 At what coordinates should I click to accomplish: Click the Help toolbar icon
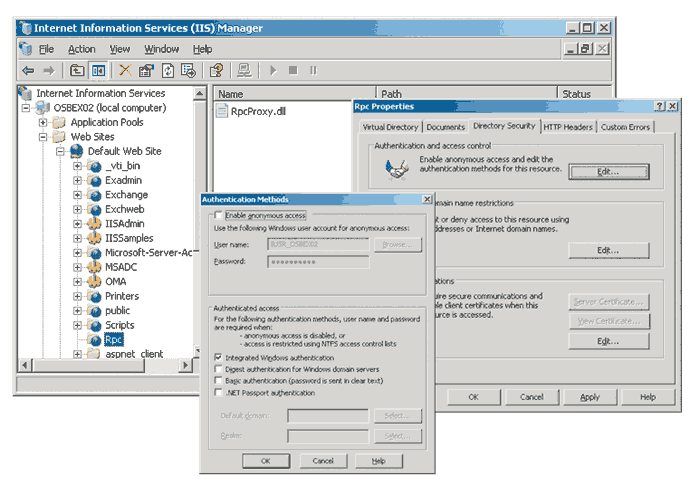tap(215, 70)
